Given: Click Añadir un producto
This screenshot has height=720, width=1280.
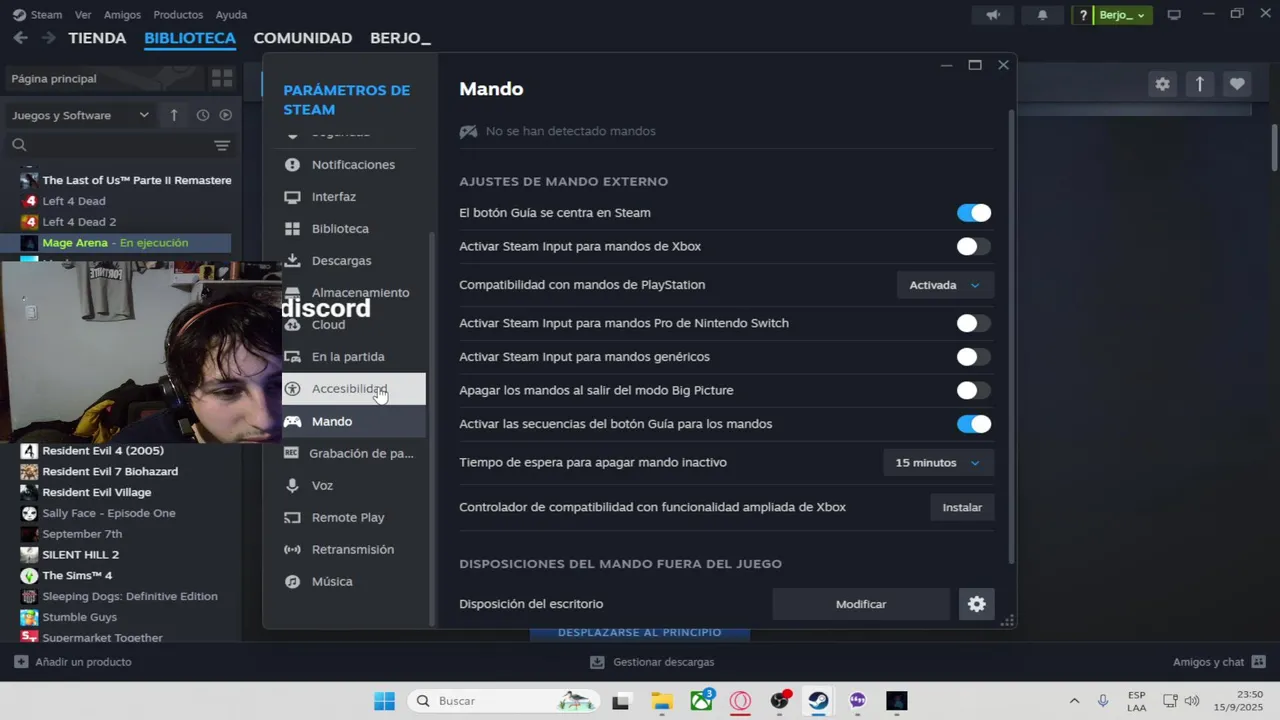Looking at the screenshot, I should pyautogui.click(x=73, y=662).
